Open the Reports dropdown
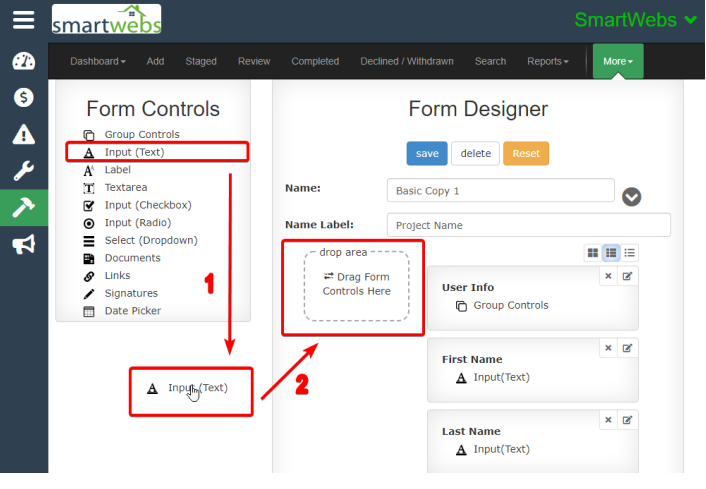706x489 pixels. click(x=547, y=61)
